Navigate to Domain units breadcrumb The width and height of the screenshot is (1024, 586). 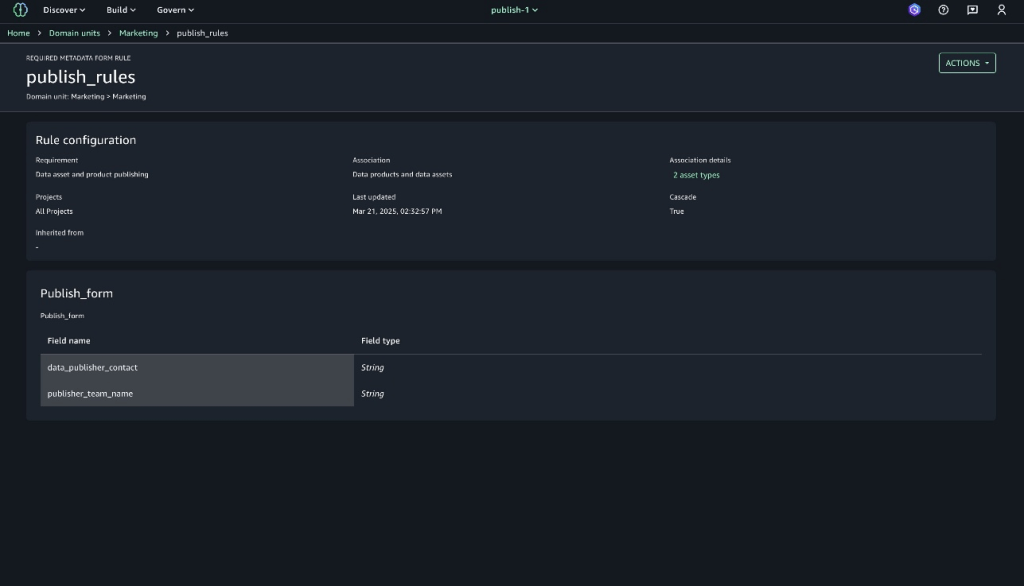[x=76, y=33]
